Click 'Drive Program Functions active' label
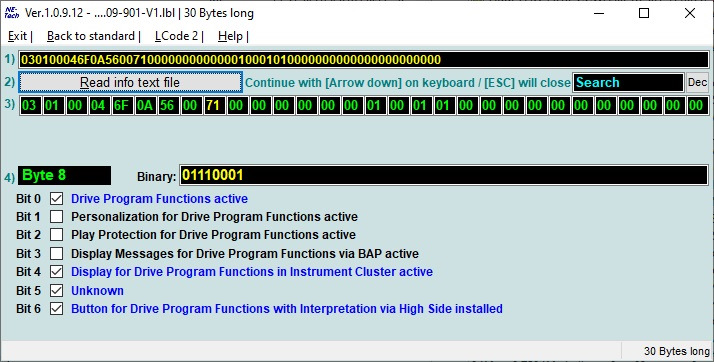This screenshot has width=714, height=362. 159,199
